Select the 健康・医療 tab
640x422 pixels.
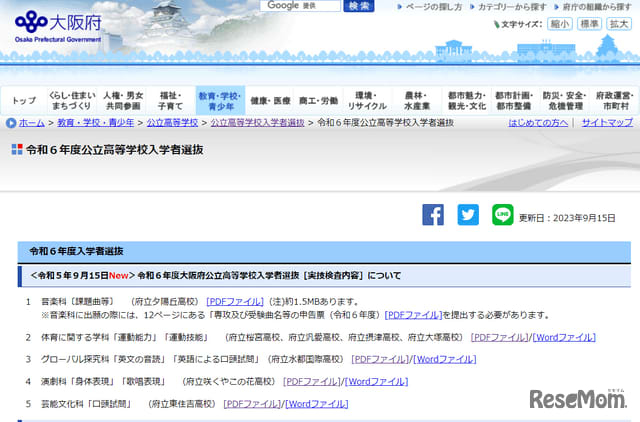(270, 100)
